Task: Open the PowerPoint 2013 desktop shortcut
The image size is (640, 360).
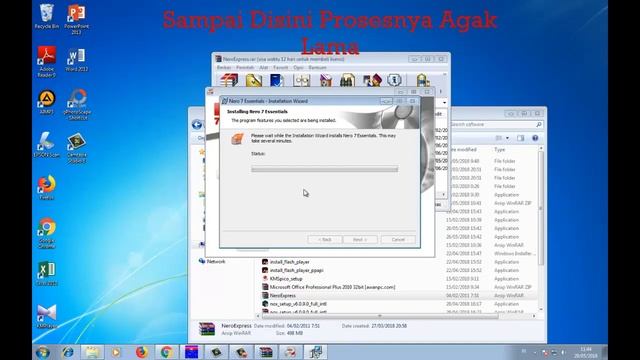Action: [76, 19]
